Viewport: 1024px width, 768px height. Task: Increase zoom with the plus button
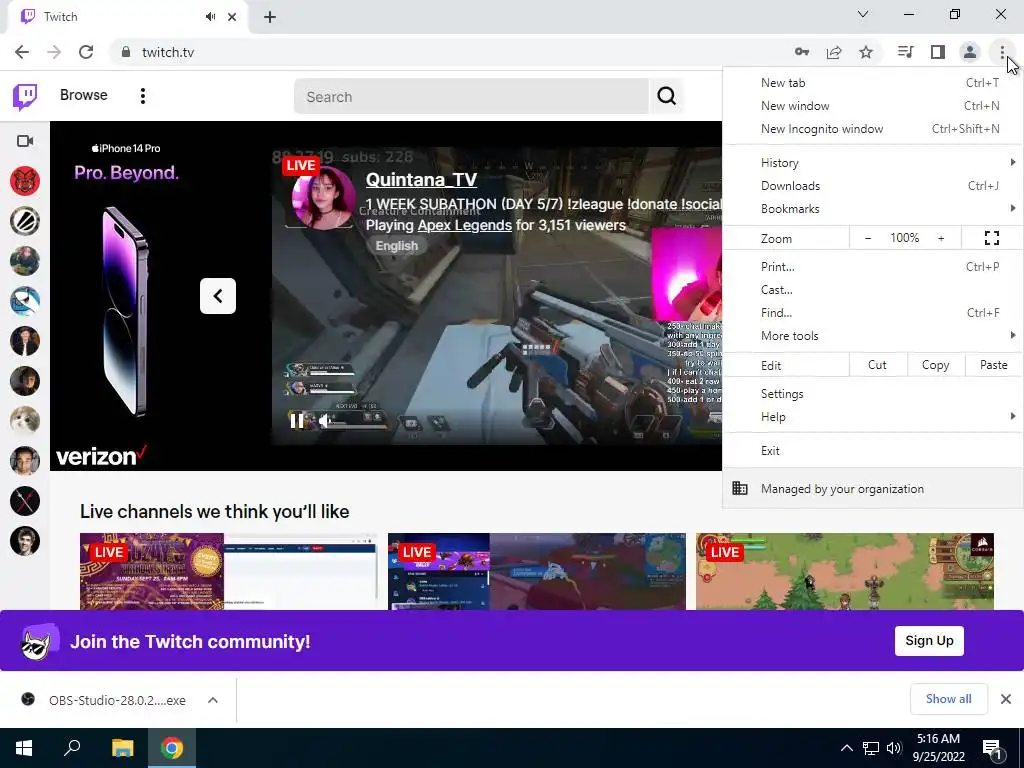pyautogui.click(x=941, y=238)
